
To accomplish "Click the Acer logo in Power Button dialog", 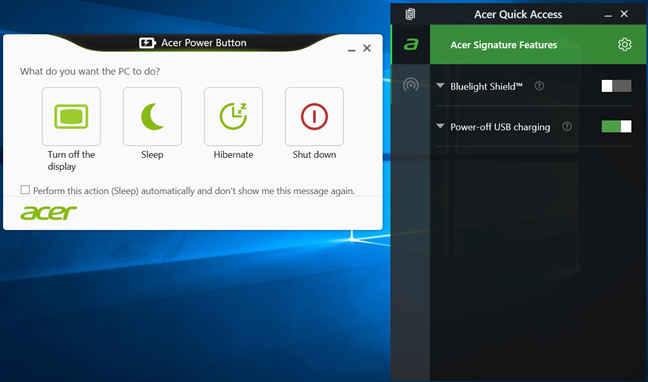I will click(48, 212).
